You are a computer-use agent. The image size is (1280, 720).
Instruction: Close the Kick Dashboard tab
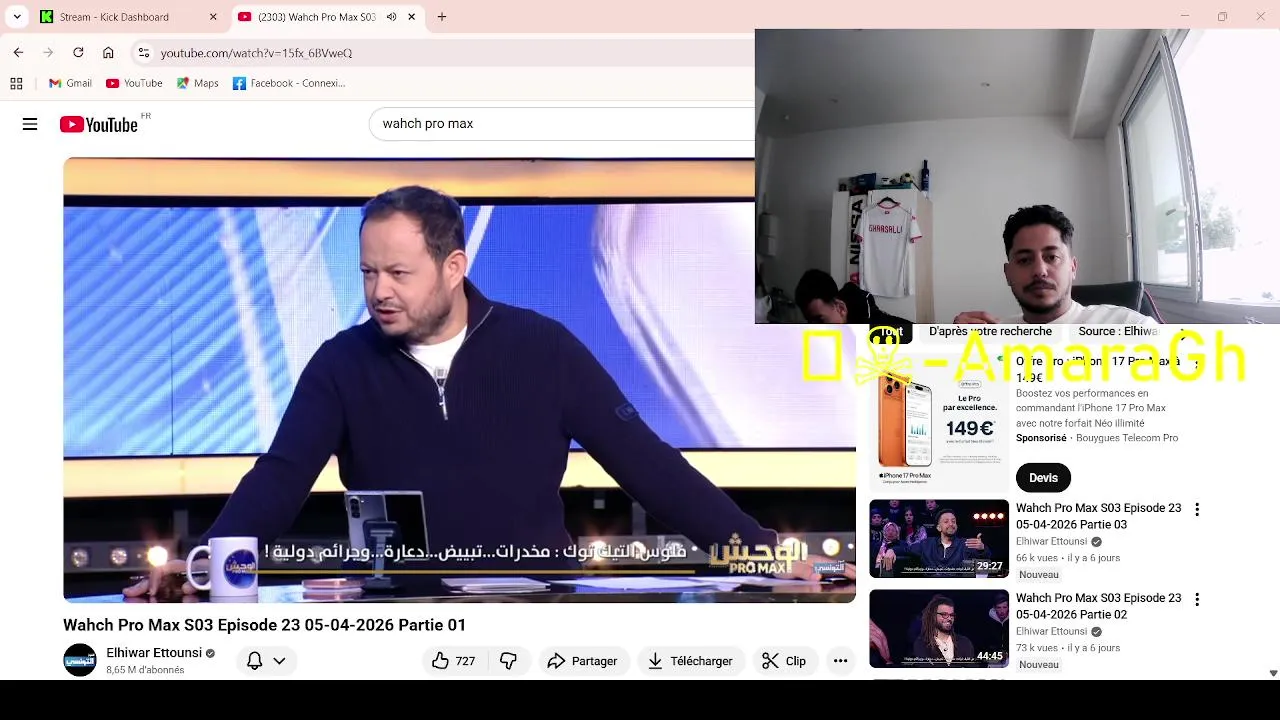[213, 17]
